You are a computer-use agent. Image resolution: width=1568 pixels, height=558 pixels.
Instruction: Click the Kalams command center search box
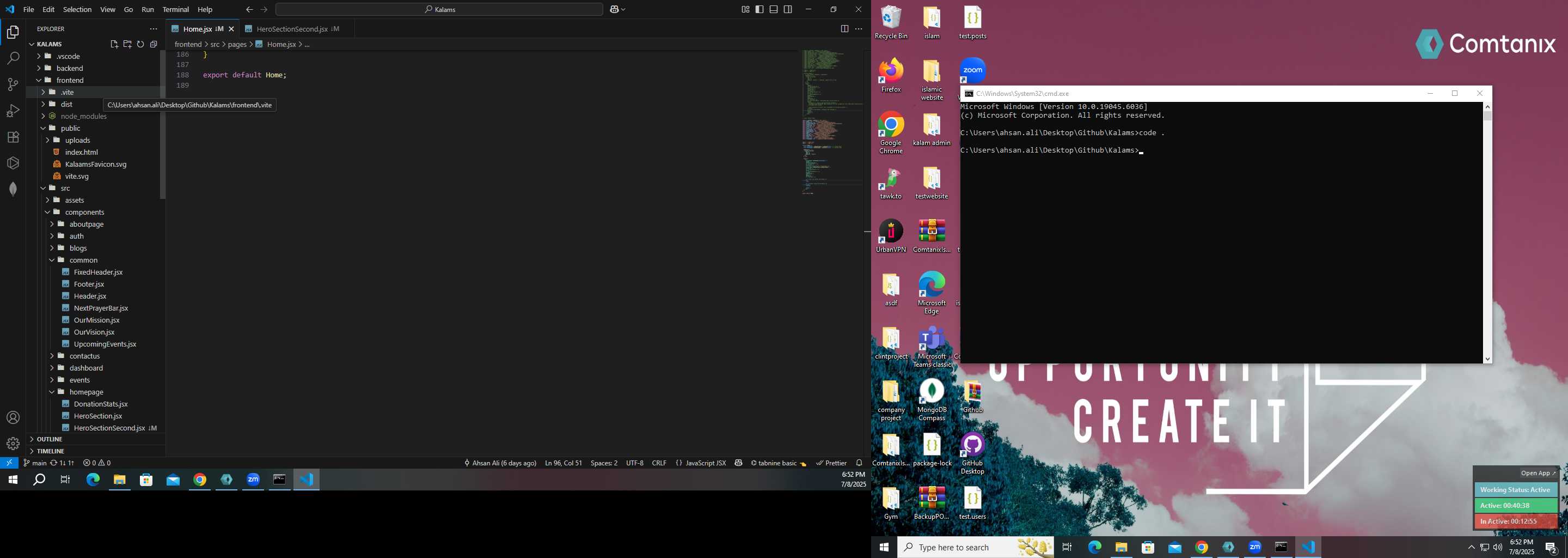[439, 9]
